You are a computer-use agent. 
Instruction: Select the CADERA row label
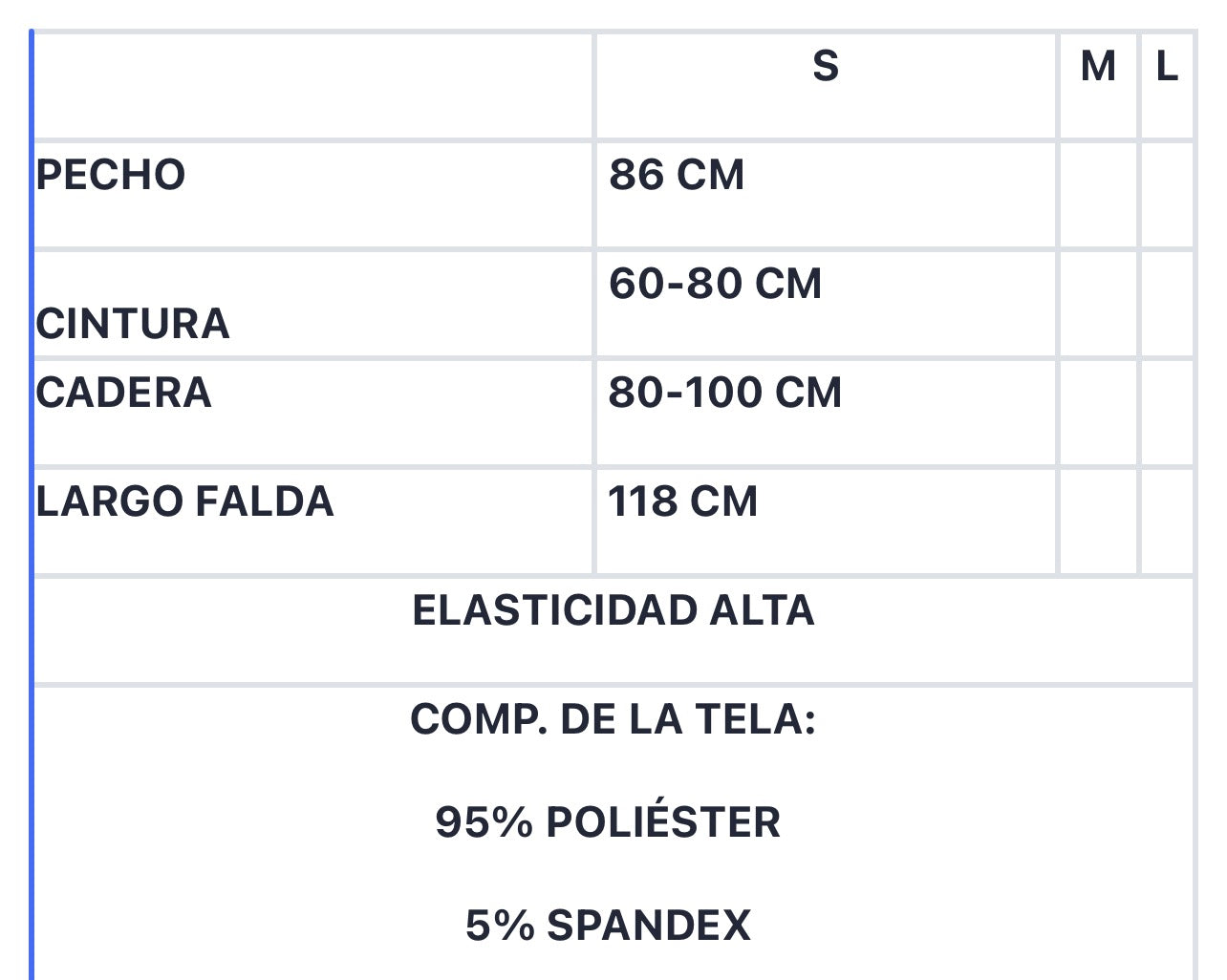point(123,394)
